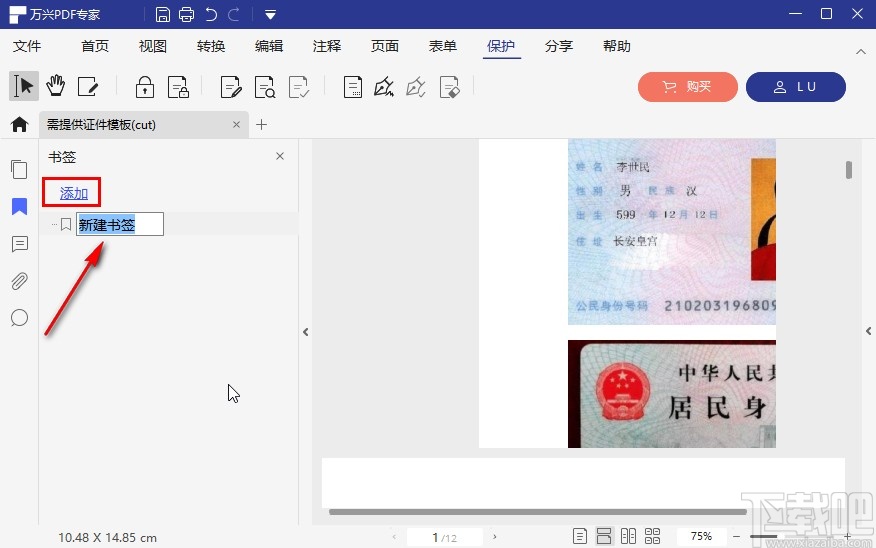This screenshot has width=876, height=548.
Task: Switch to the 首页 tab
Action: [x=95, y=46]
